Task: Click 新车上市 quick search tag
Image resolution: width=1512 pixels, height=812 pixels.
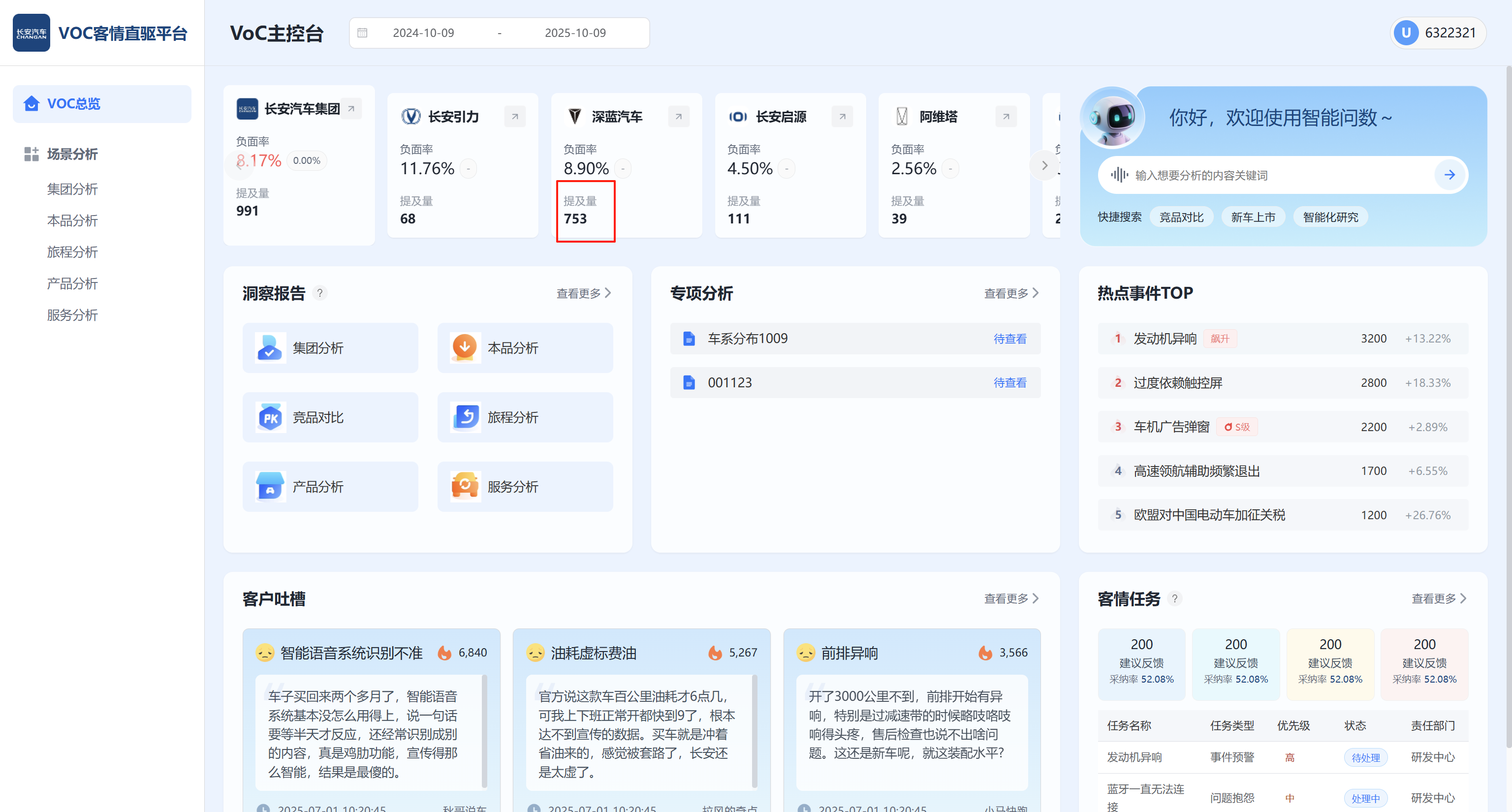Action: tap(1253, 217)
